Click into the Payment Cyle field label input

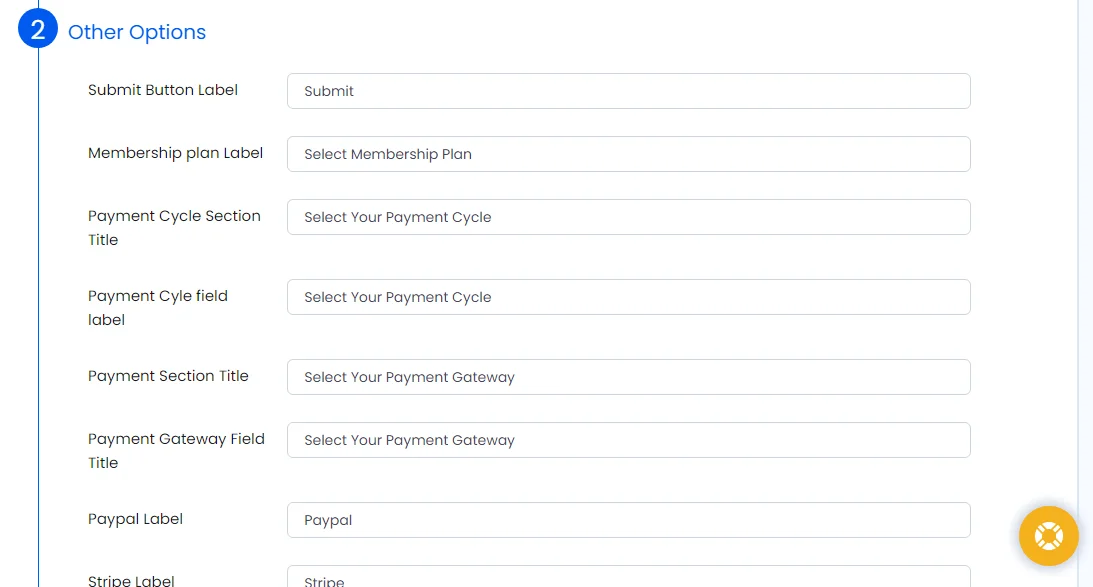(628, 297)
